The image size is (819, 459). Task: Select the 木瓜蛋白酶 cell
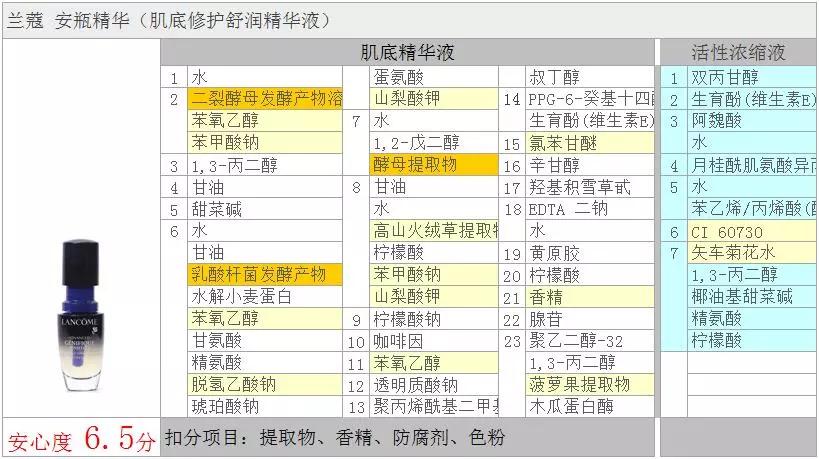click(x=590, y=406)
